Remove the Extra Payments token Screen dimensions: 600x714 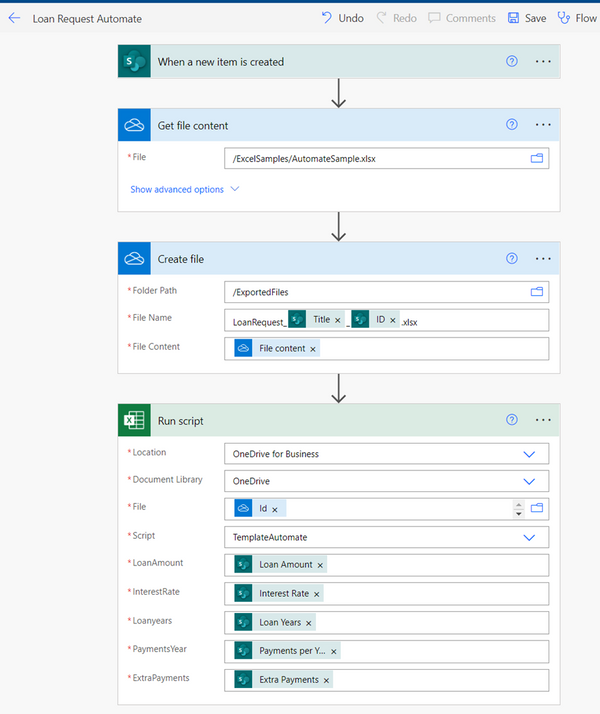326,681
